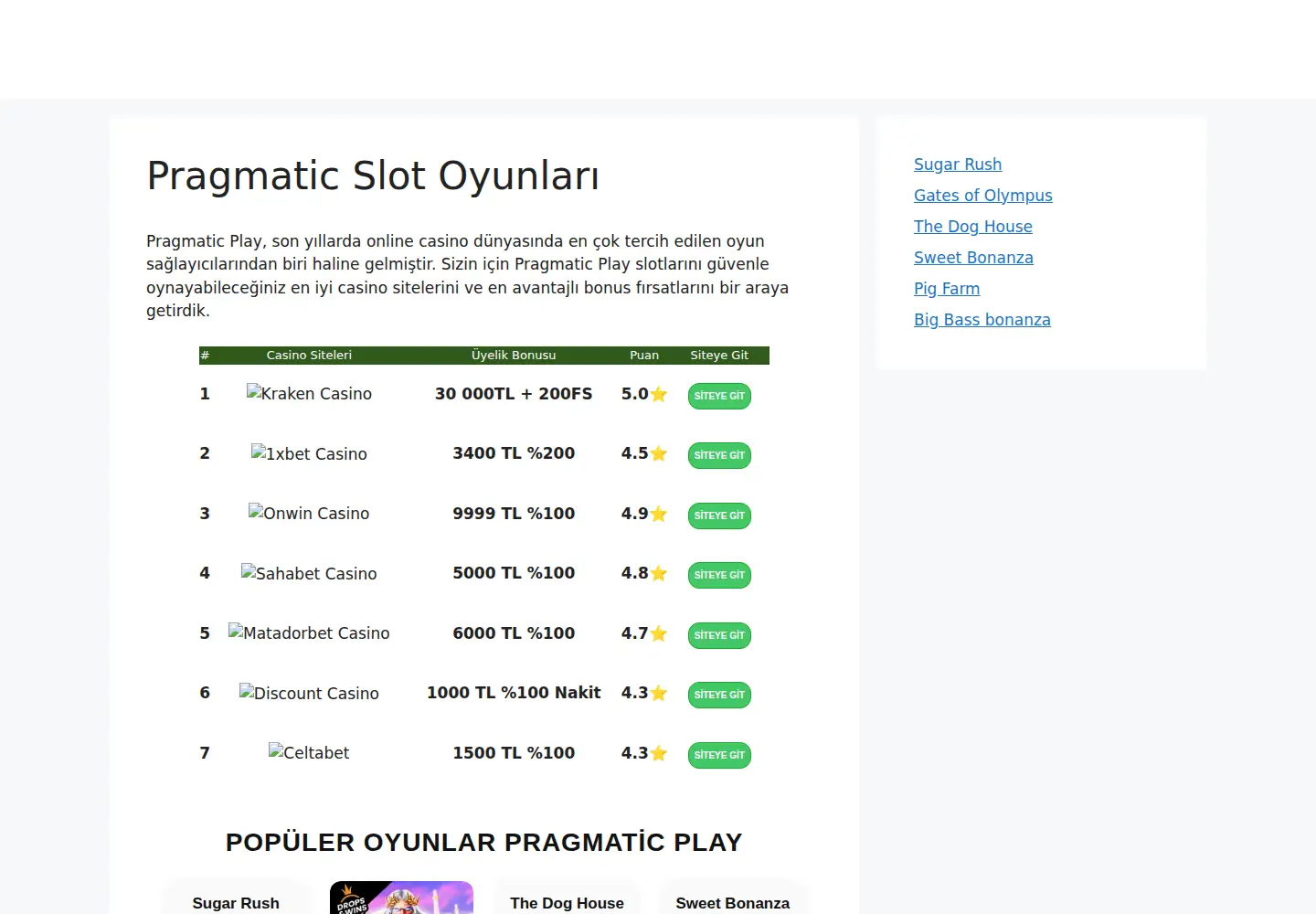This screenshot has height=914, width=1316.
Task: Click Siteye Git button for 1xbet Casino
Action: click(x=719, y=455)
